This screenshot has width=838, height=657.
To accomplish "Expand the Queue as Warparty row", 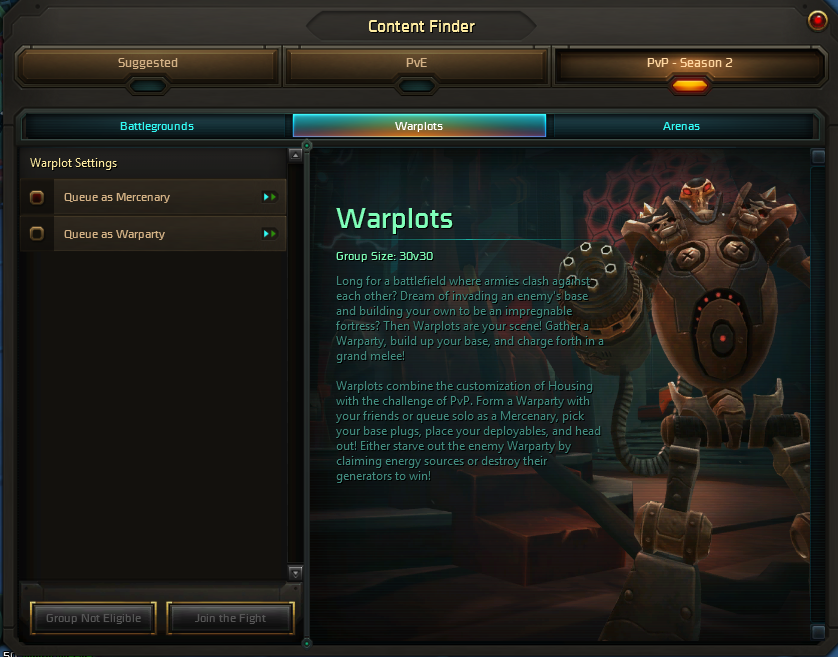I will (153, 234).
